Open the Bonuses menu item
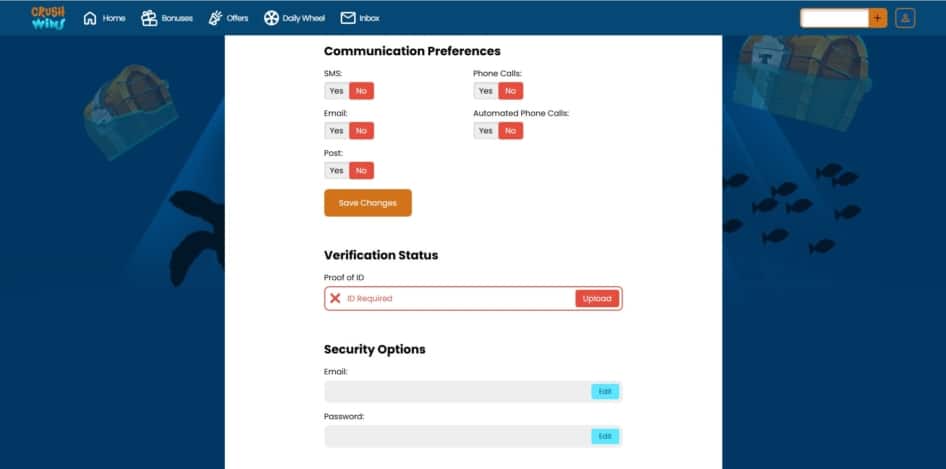 tap(167, 18)
